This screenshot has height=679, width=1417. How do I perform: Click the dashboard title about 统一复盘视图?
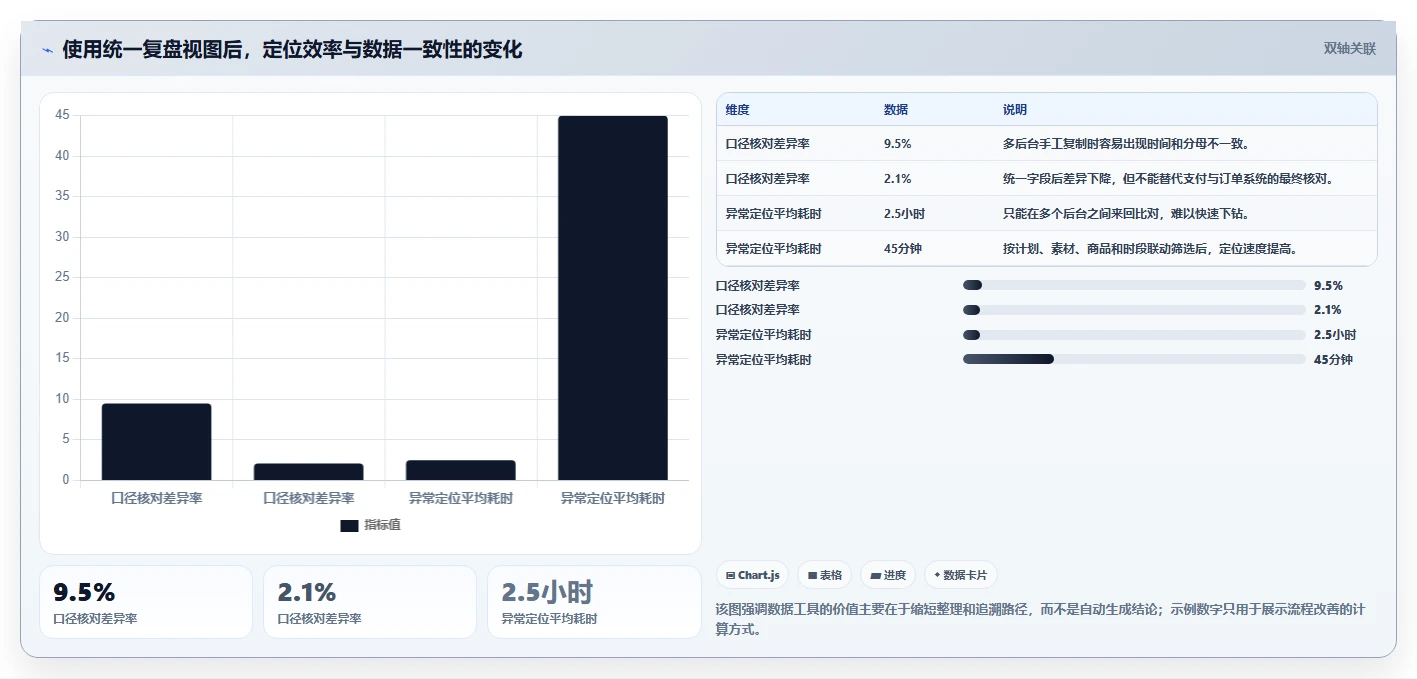pos(292,49)
